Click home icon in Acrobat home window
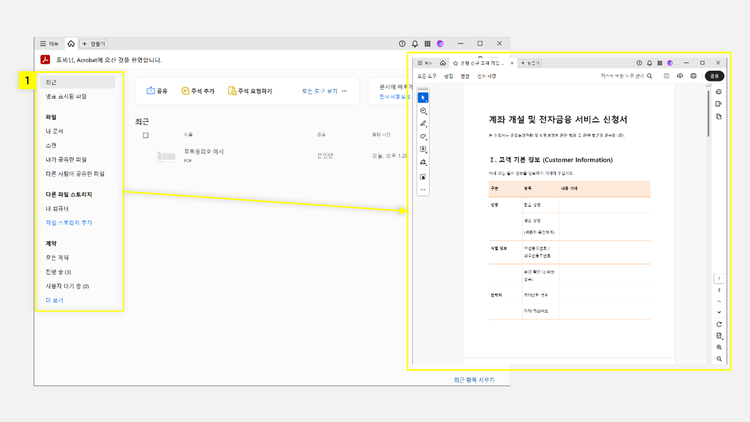 [x=71, y=44]
